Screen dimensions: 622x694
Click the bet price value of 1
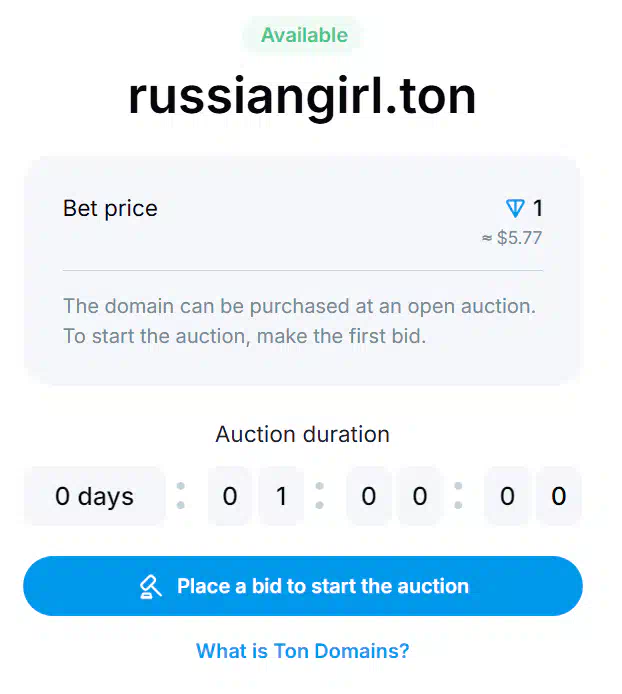pos(538,208)
